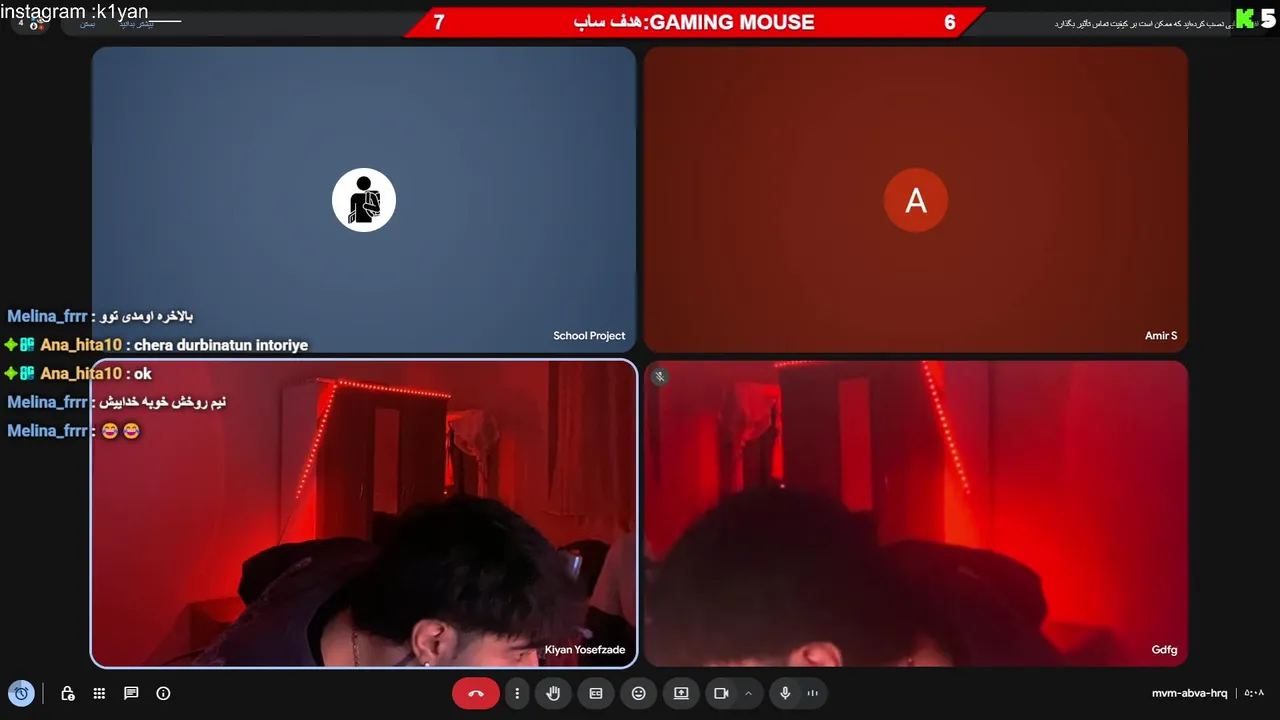Expand the camera settings arrow
The image size is (1280, 720).
point(748,693)
